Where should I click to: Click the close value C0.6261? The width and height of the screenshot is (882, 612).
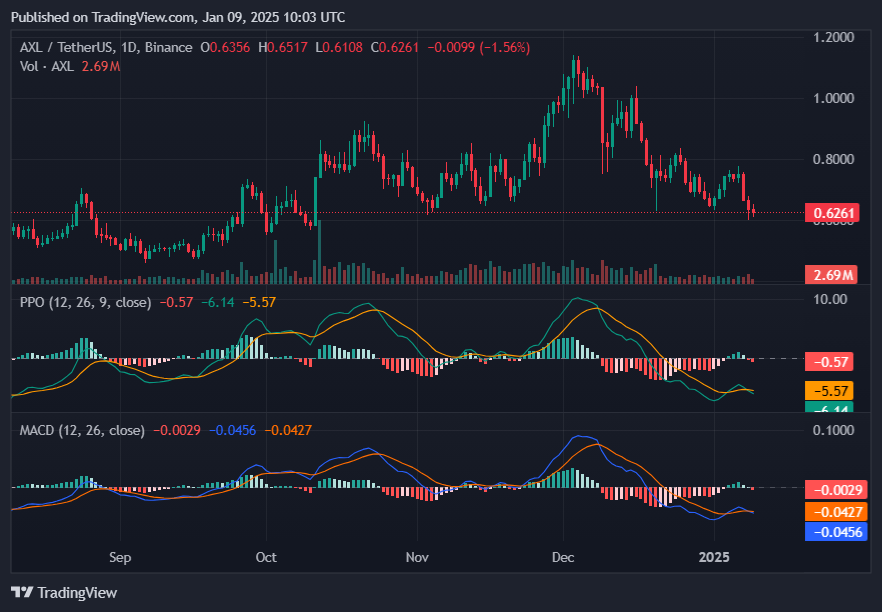395,47
